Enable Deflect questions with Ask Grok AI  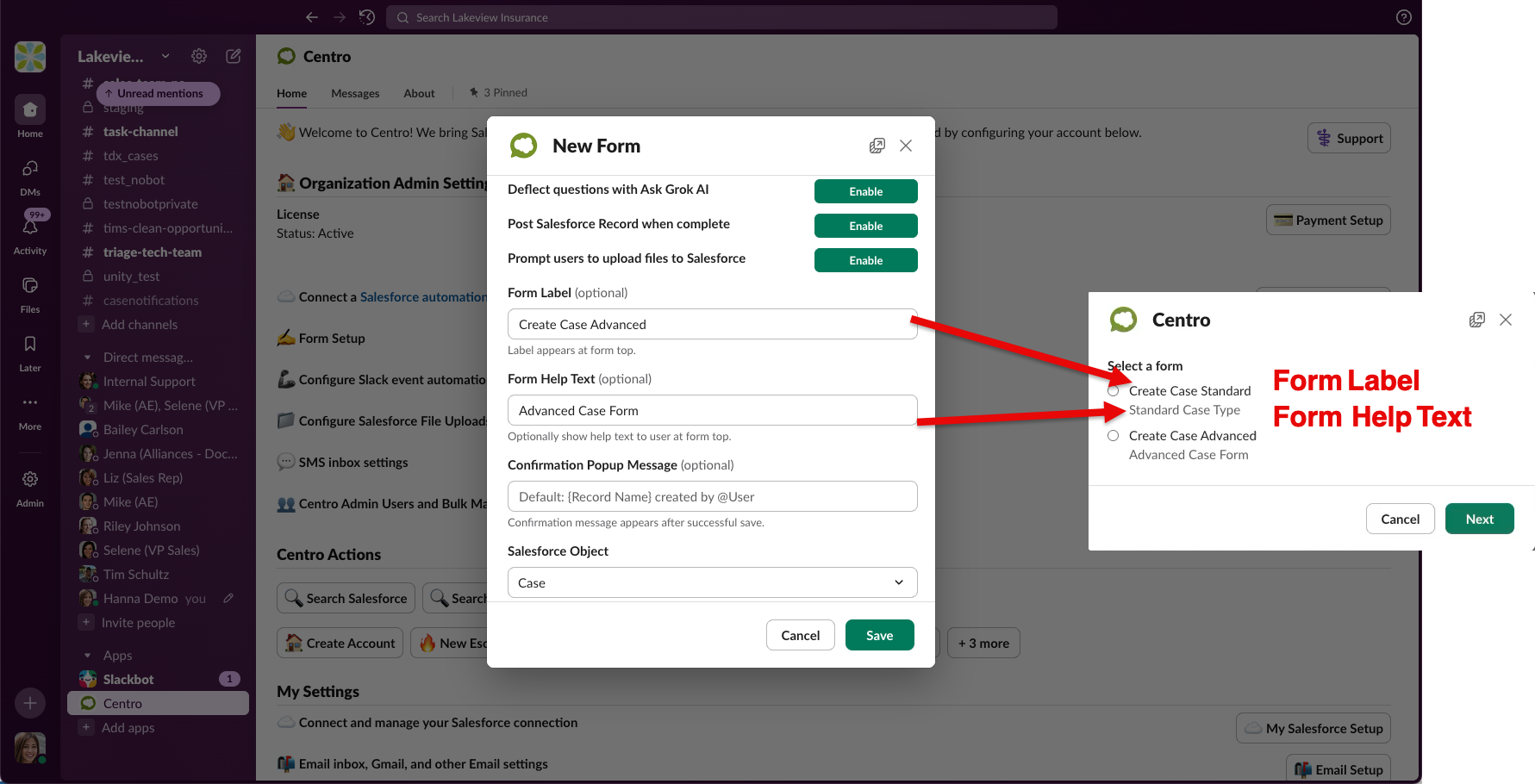[865, 191]
